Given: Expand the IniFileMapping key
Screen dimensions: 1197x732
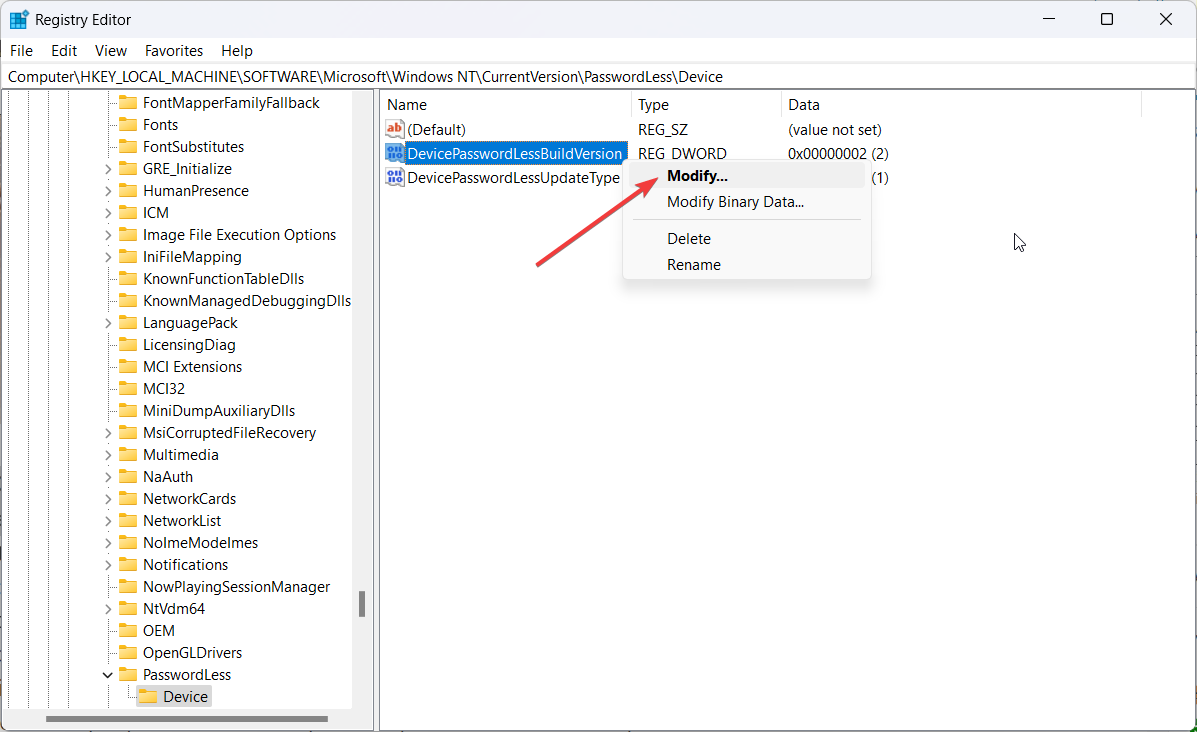Looking at the screenshot, I should click(x=108, y=257).
